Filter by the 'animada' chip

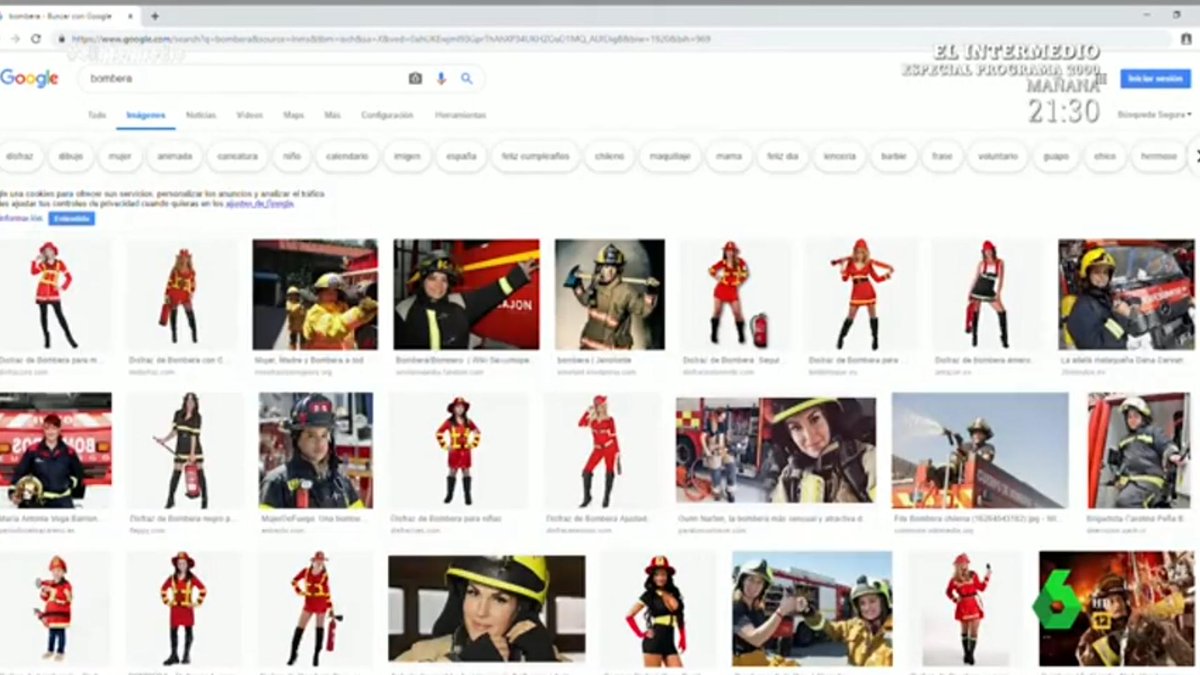[174, 156]
